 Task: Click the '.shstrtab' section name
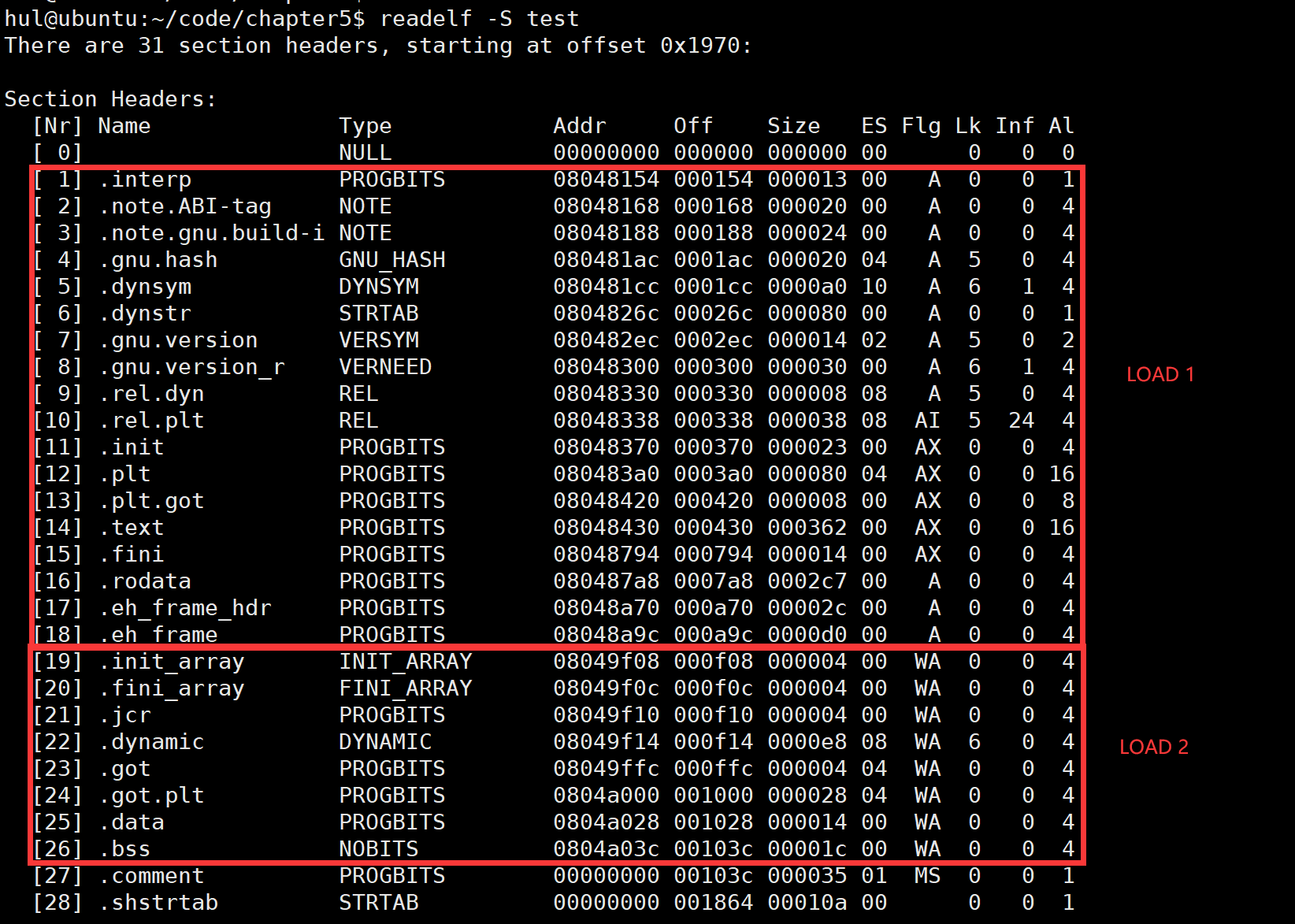tap(158, 903)
